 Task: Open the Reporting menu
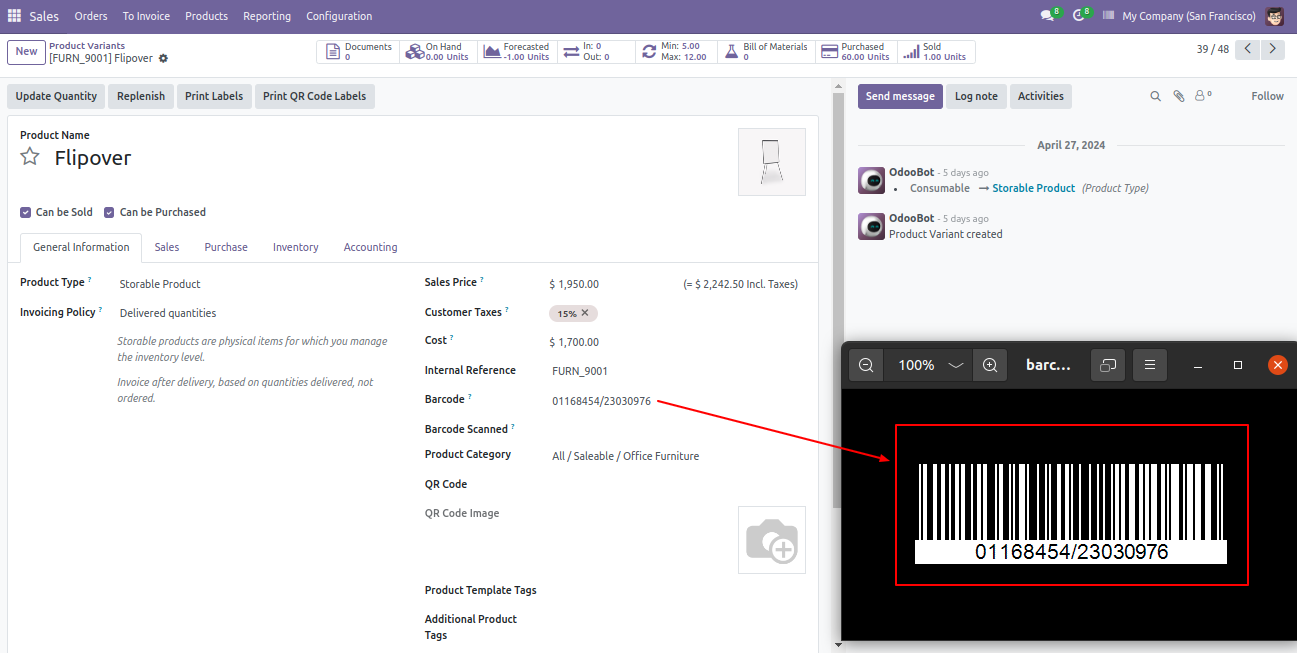(267, 16)
